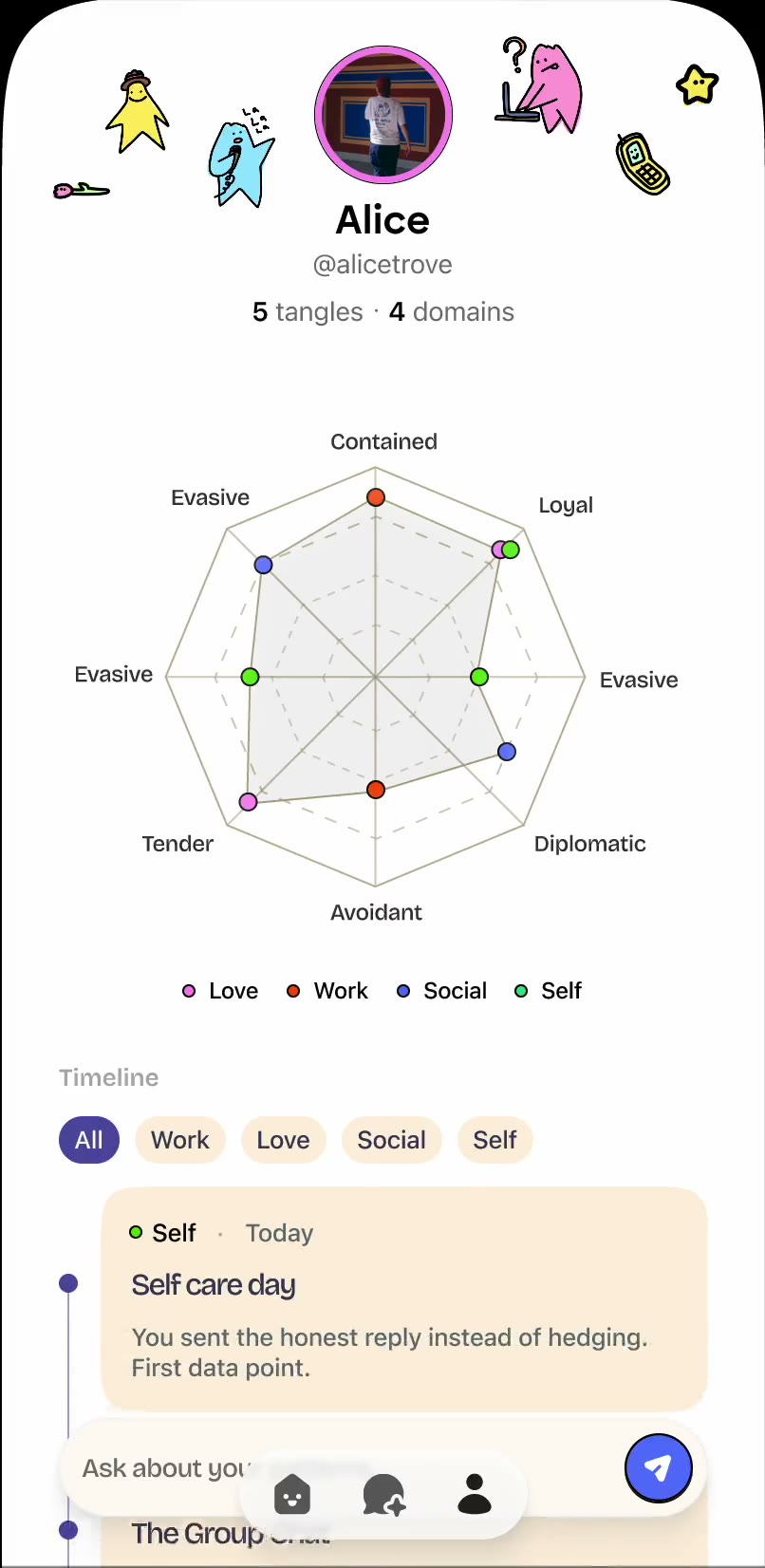Filter the timeline by the Love chip
The height and width of the screenshot is (1568, 765).
point(283,1140)
